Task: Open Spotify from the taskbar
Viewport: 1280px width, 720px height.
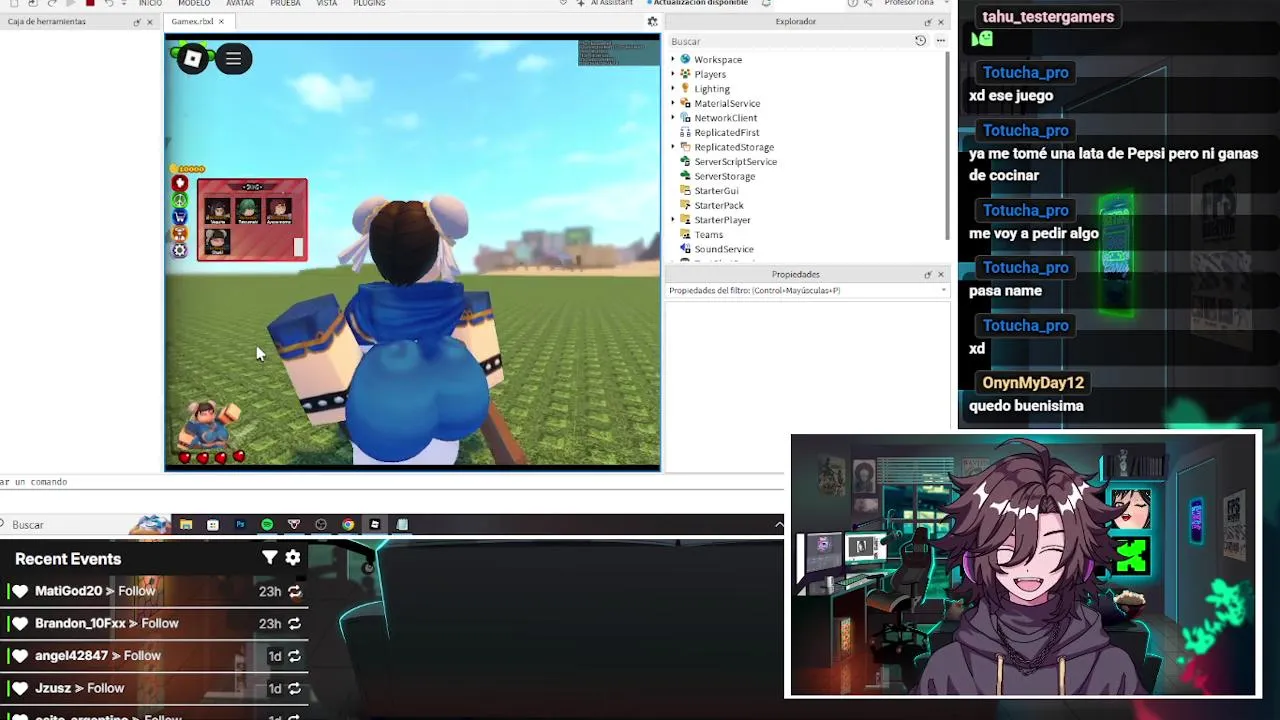Action: [x=267, y=524]
